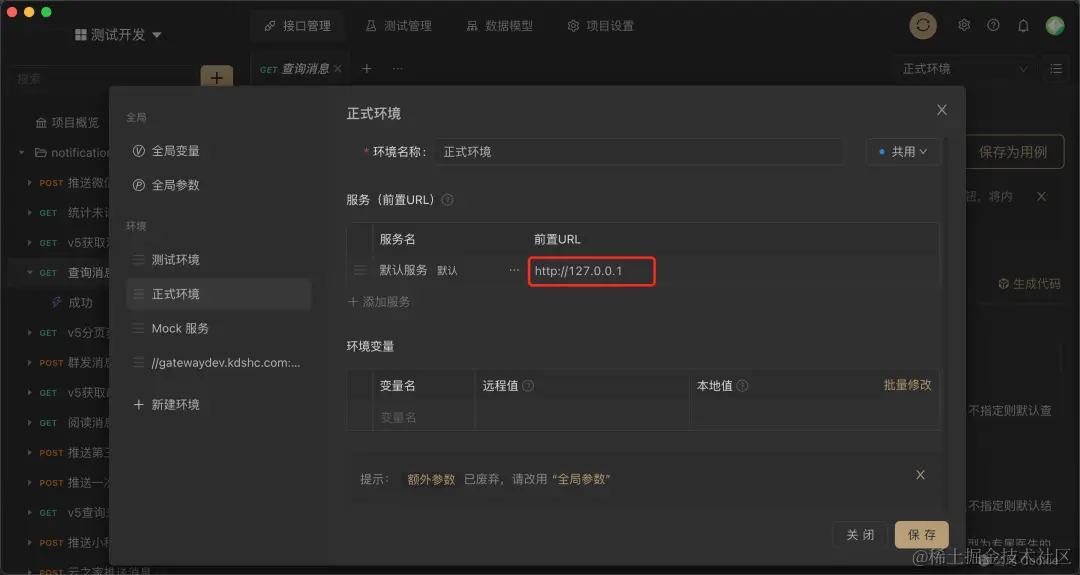Click the 默认服务 service name cell
The height and width of the screenshot is (575, 1080).
click(x=404, y=270)
